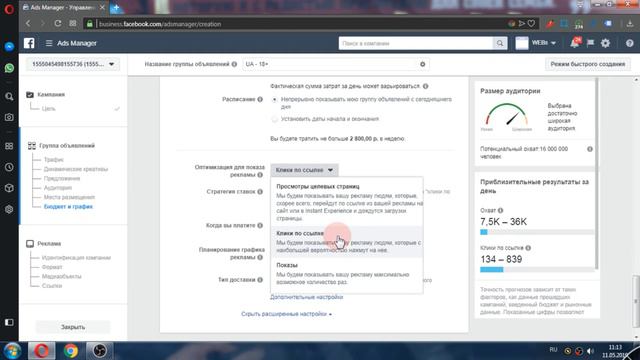The image size is (640, 360).
Task: Click the search magnifier button in header
Action: 500,43
